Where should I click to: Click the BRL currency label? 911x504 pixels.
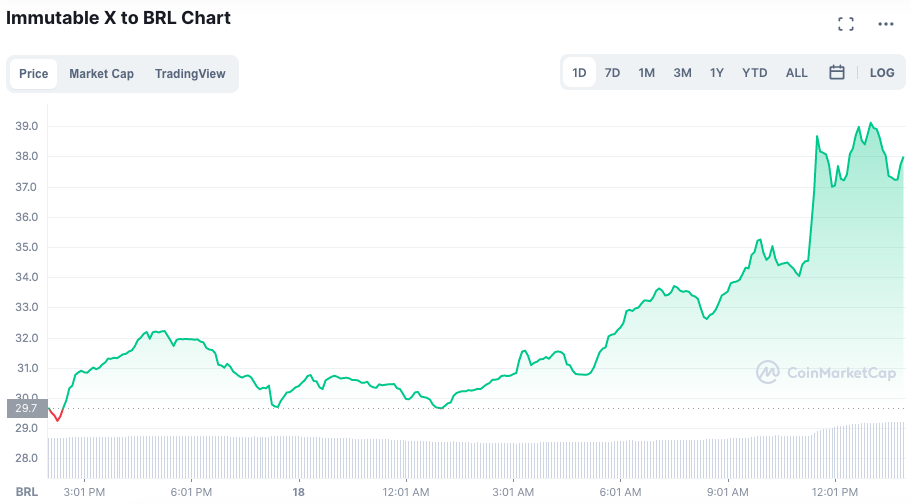[x=27, y=492]
